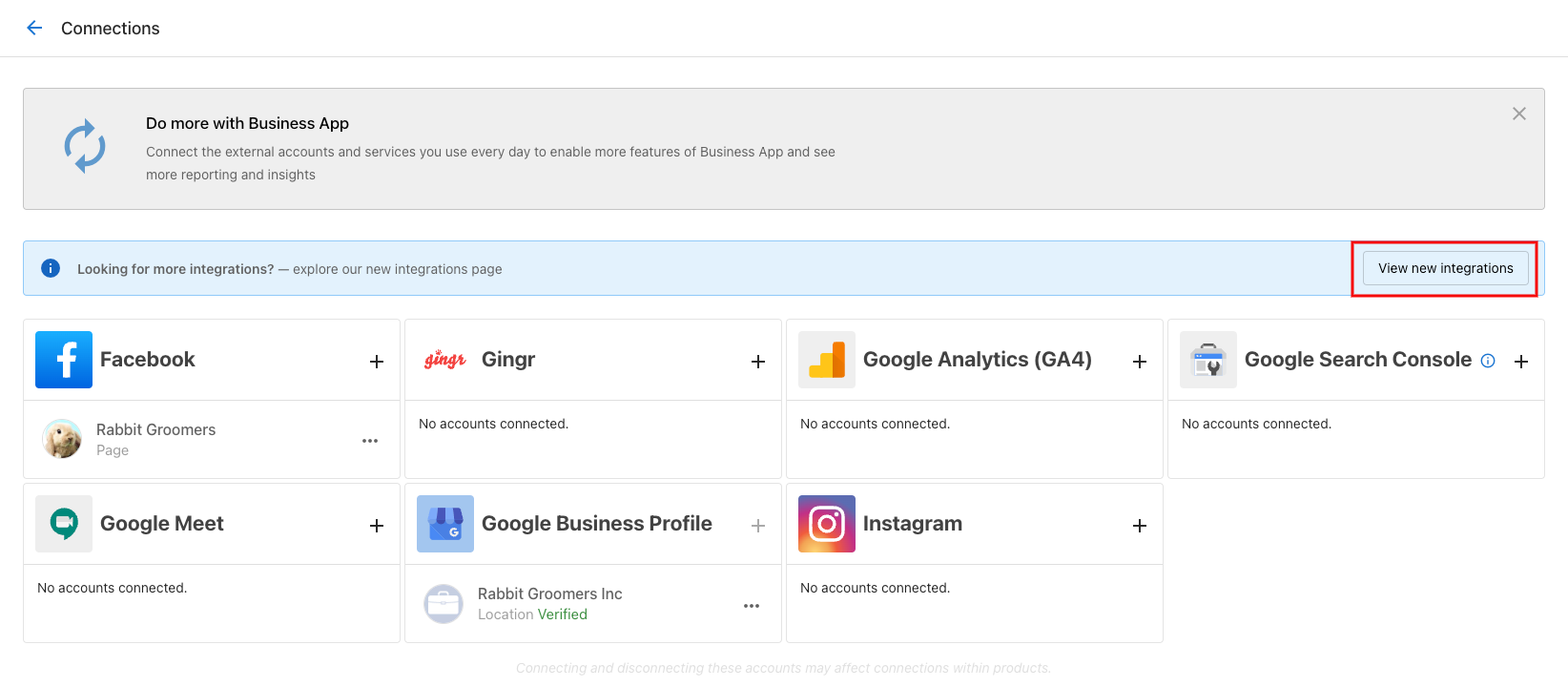Click the Google Analytics (GA4) logo

pos(827,360)
